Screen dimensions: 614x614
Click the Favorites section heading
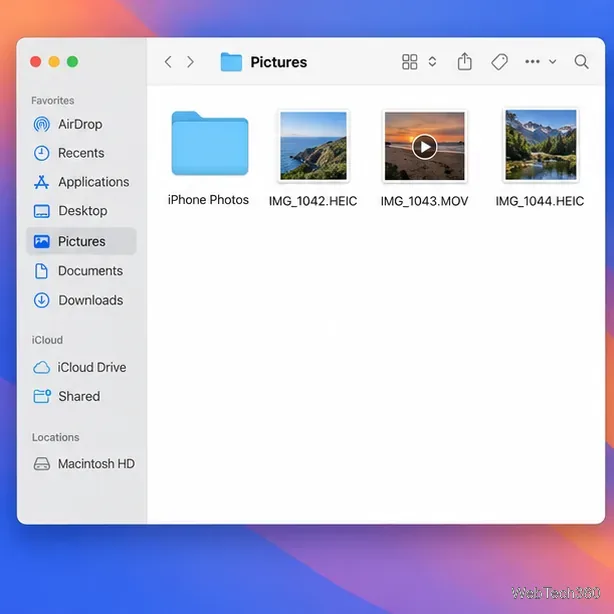(53, 101)
